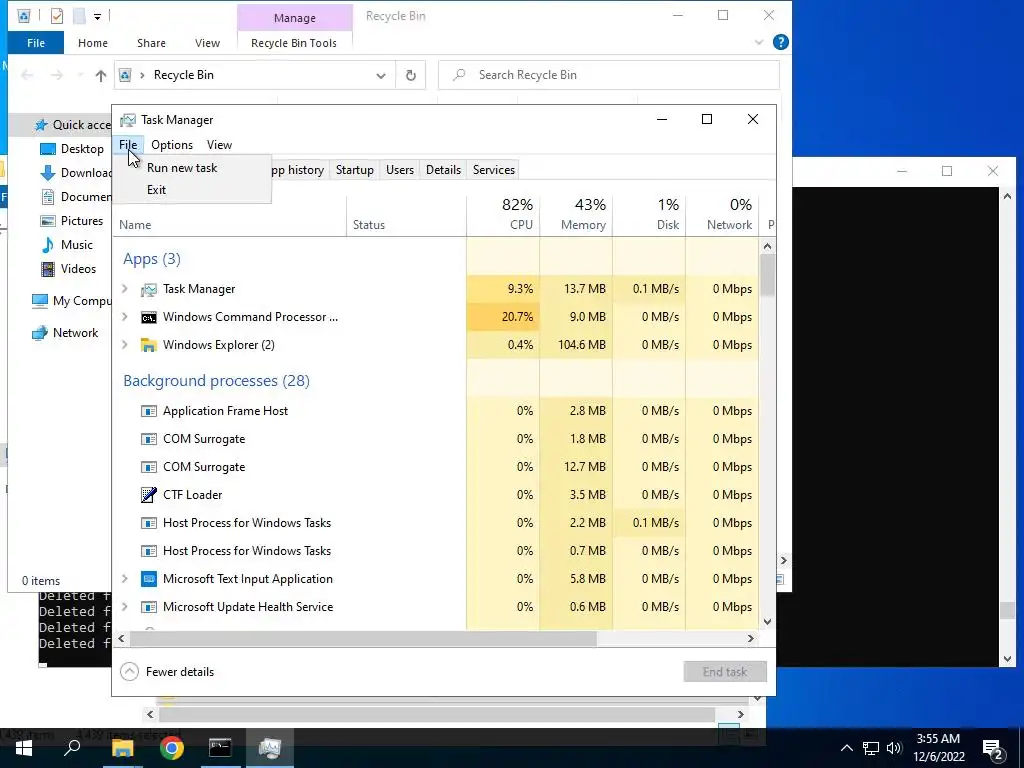The image size is (1024, 768).
Task: Click Task Manager horizontal scrollbar right arrow
Action: pyautogui.click(x=750, y=639)
